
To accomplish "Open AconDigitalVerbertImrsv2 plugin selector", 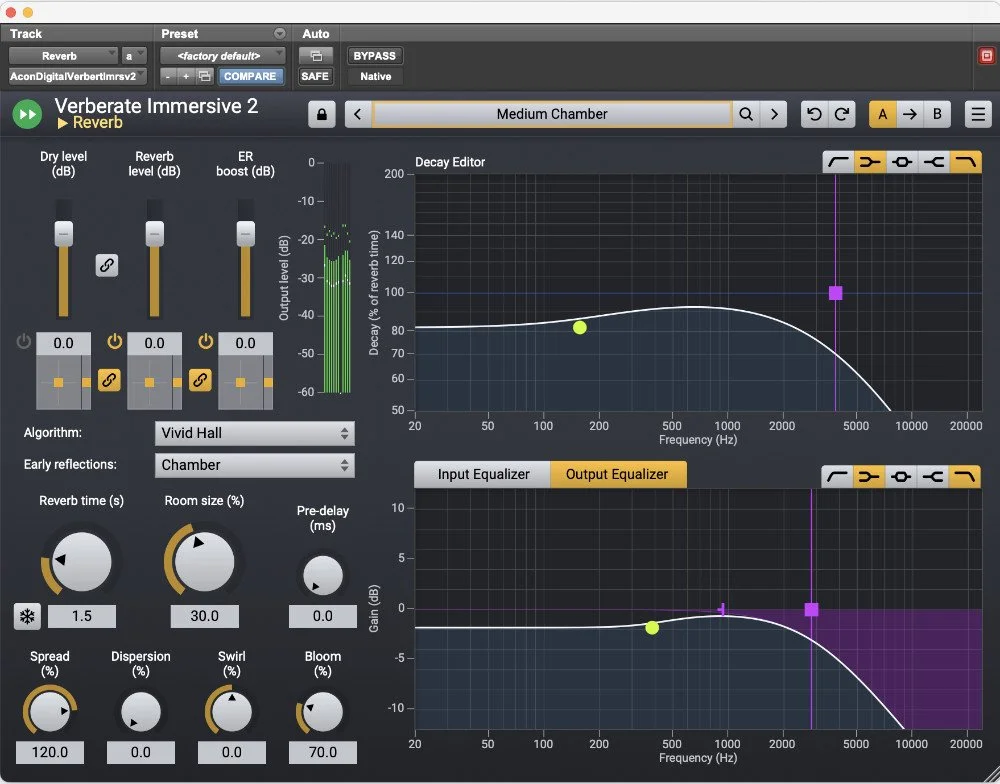I will click(78, 76).
